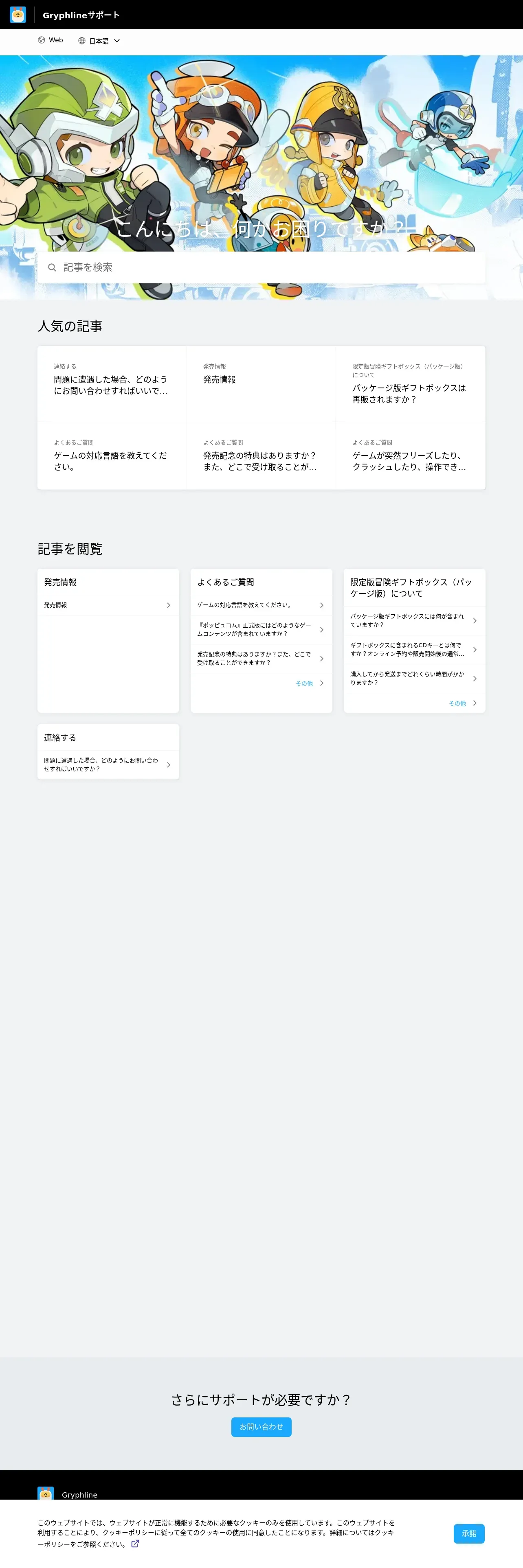Click chevron beside その他 in ギフトボックス card

click(475, 703)
